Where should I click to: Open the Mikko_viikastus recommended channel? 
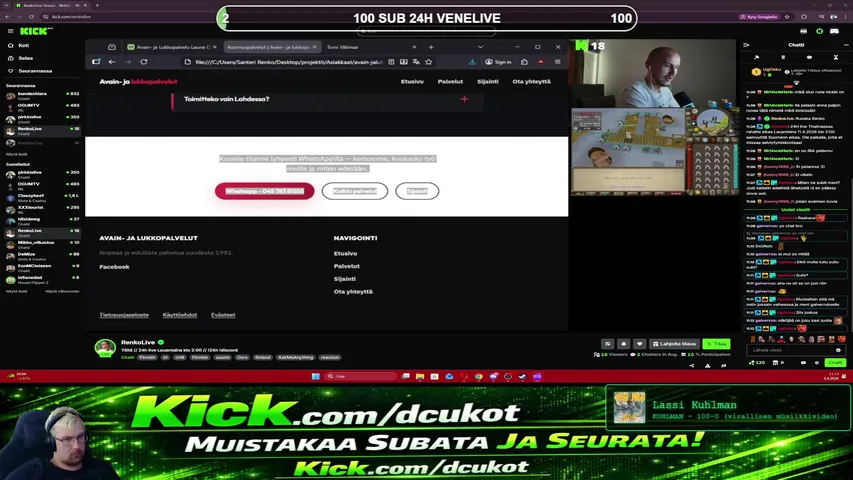point(42,244)
